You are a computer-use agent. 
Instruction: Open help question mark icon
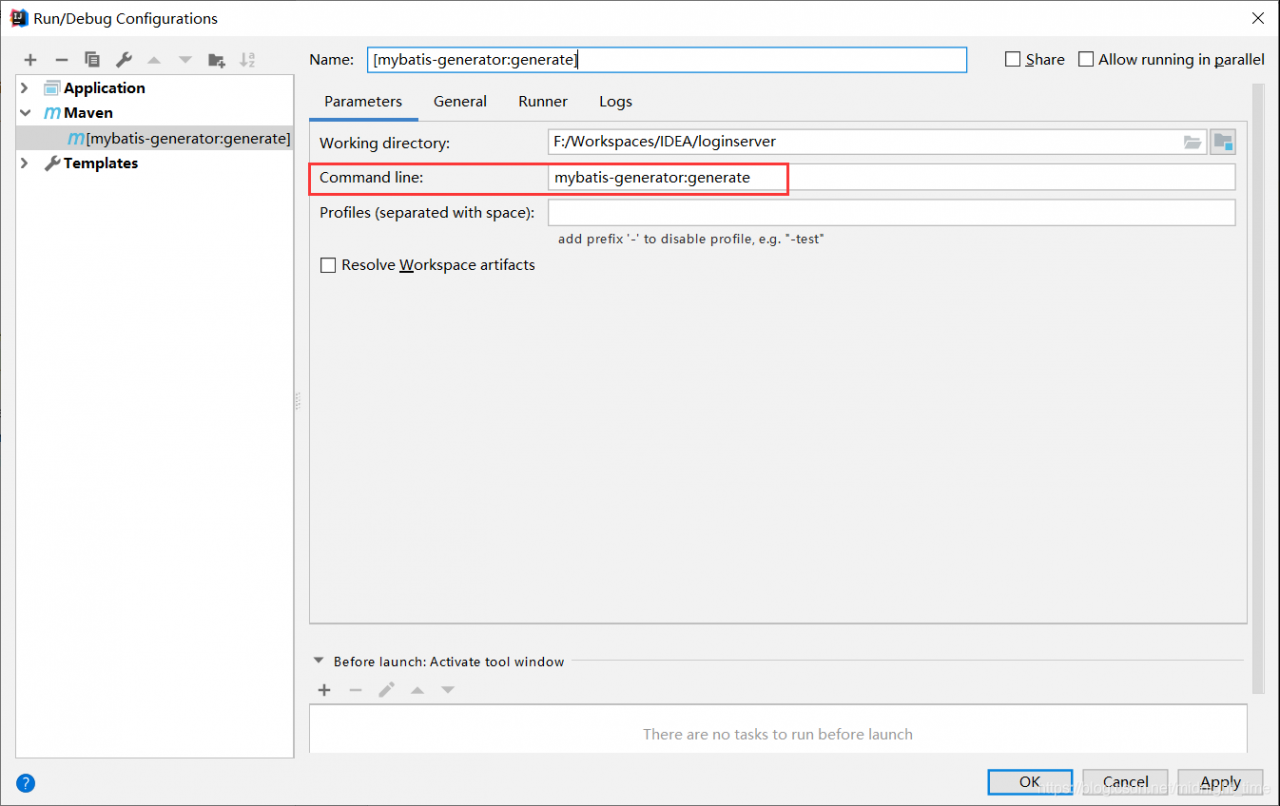click(x=26, y=783)
